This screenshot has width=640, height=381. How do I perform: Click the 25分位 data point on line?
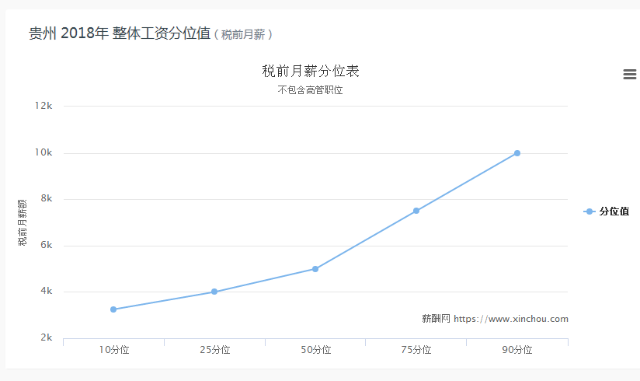(x=214, y=292)
